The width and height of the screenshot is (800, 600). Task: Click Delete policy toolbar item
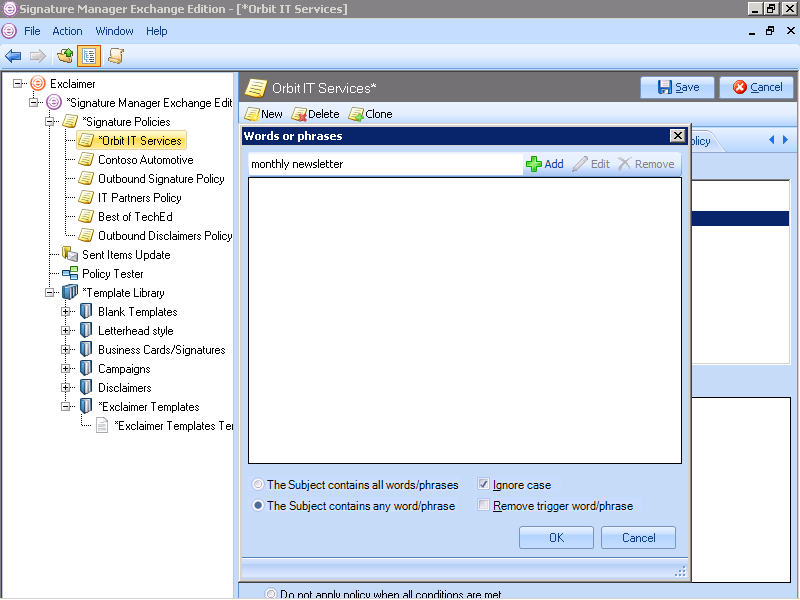(315, 114)
